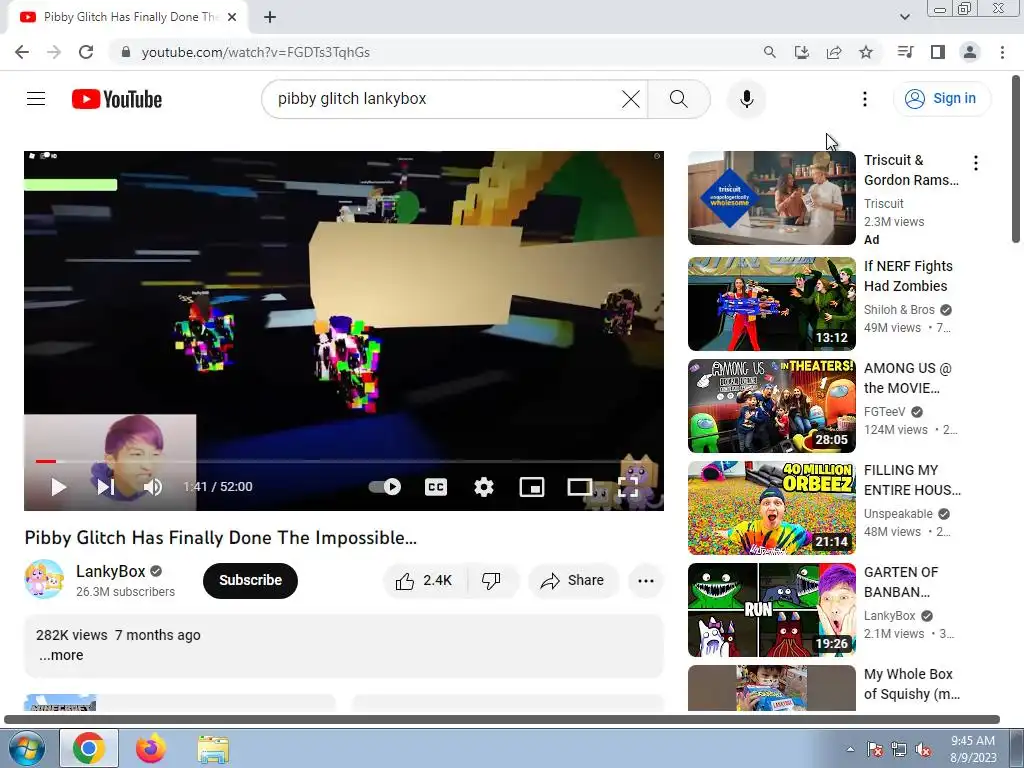Close the Pibby Glitch tab
The width and height of the screenshot is (1024, 768).
click(x=232, y=17)
